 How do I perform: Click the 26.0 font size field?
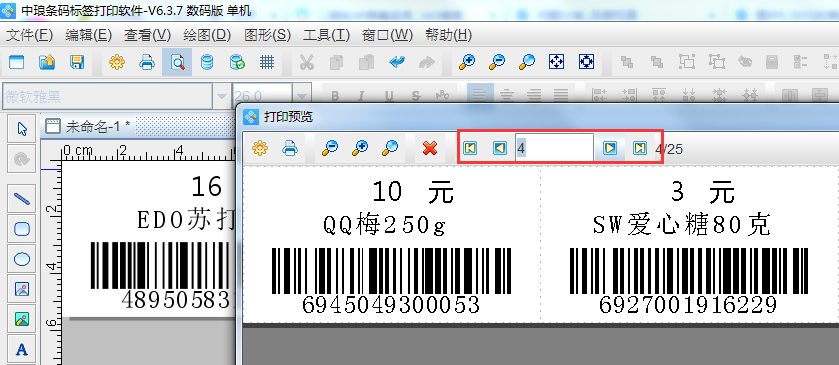pyautogui.click(x=263, y=97)
